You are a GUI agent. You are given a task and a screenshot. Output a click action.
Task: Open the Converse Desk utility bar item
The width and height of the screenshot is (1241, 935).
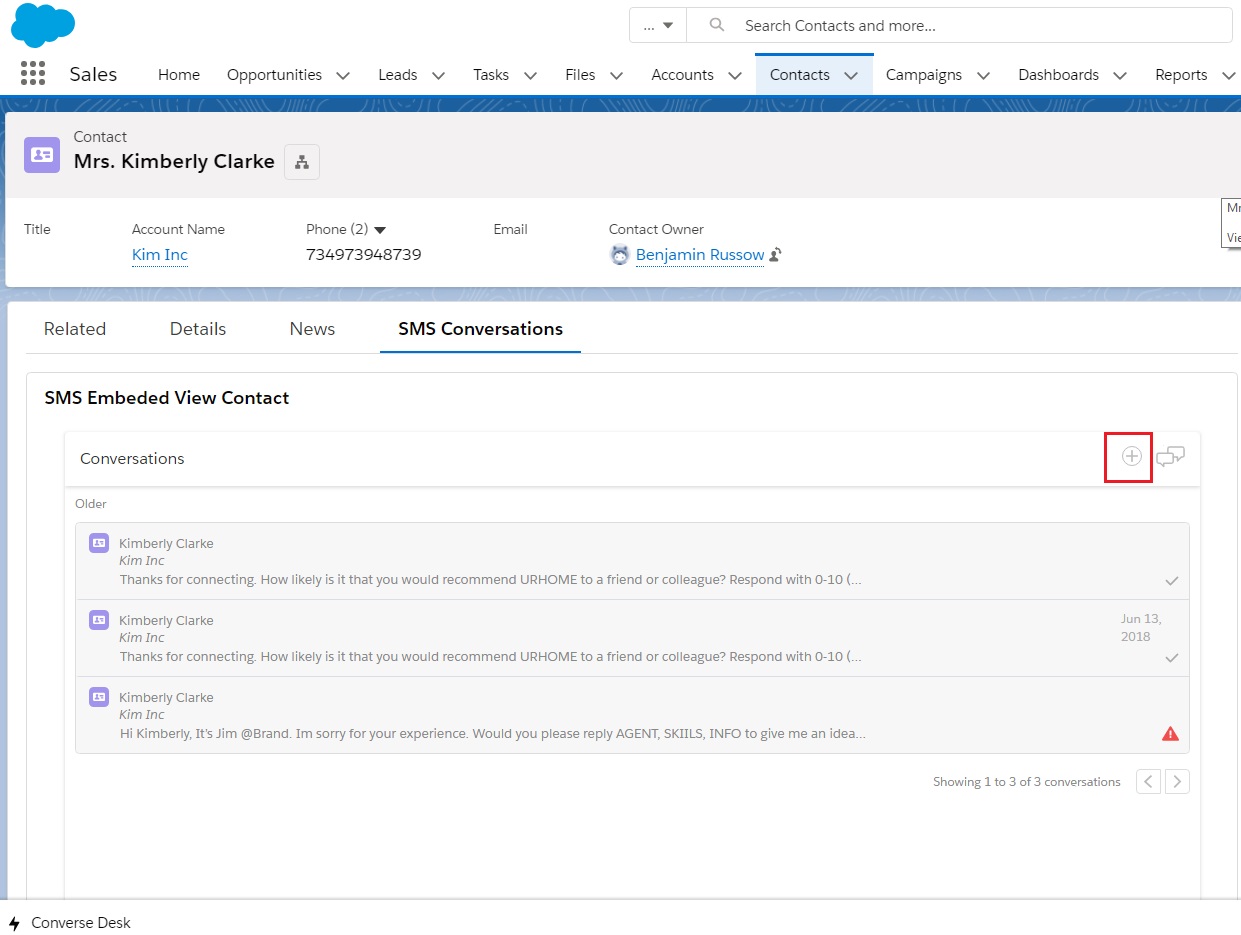pyautogui.click(x=70, y=923)
